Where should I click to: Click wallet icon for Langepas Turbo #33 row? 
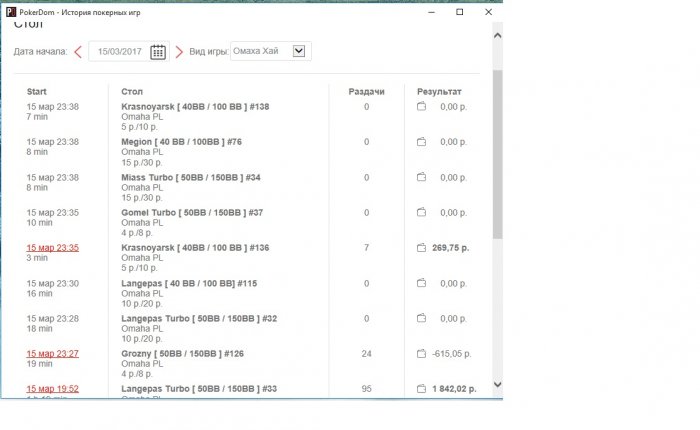(421, 389)
